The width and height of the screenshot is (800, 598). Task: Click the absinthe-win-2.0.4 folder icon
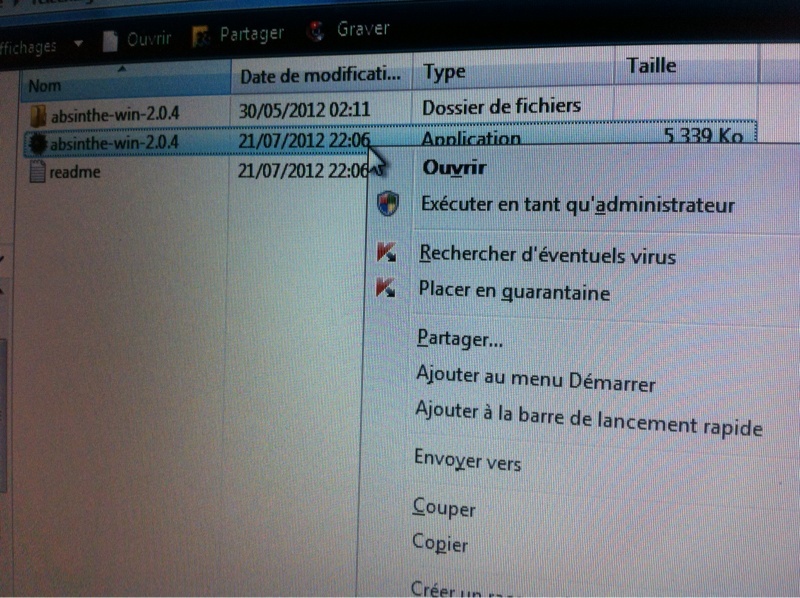[37, 112]
